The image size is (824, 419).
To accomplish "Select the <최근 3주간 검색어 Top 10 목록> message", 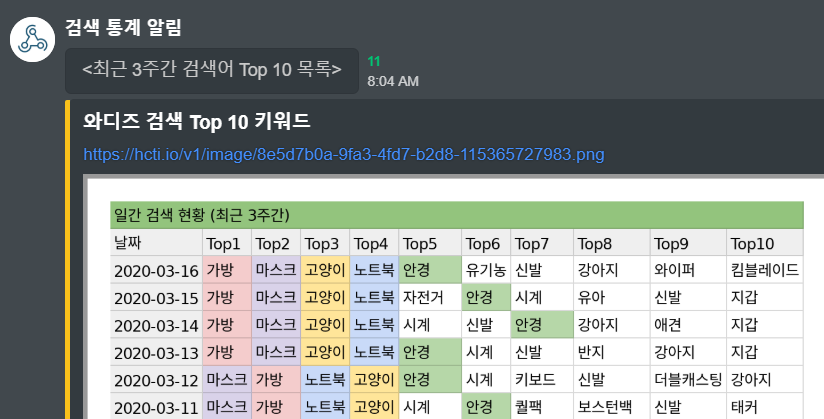I will tap(212, 69).
